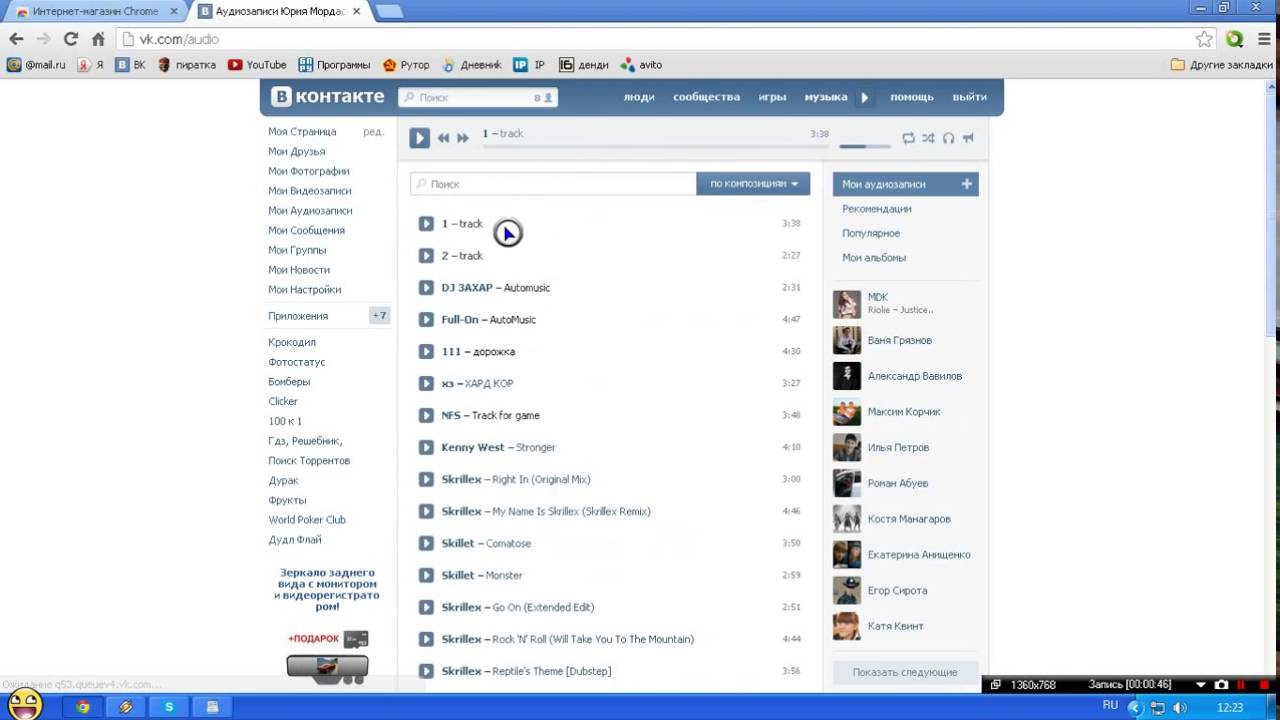Reload the page with browser refresh button
1280x720 pixels.
(70, 39)
